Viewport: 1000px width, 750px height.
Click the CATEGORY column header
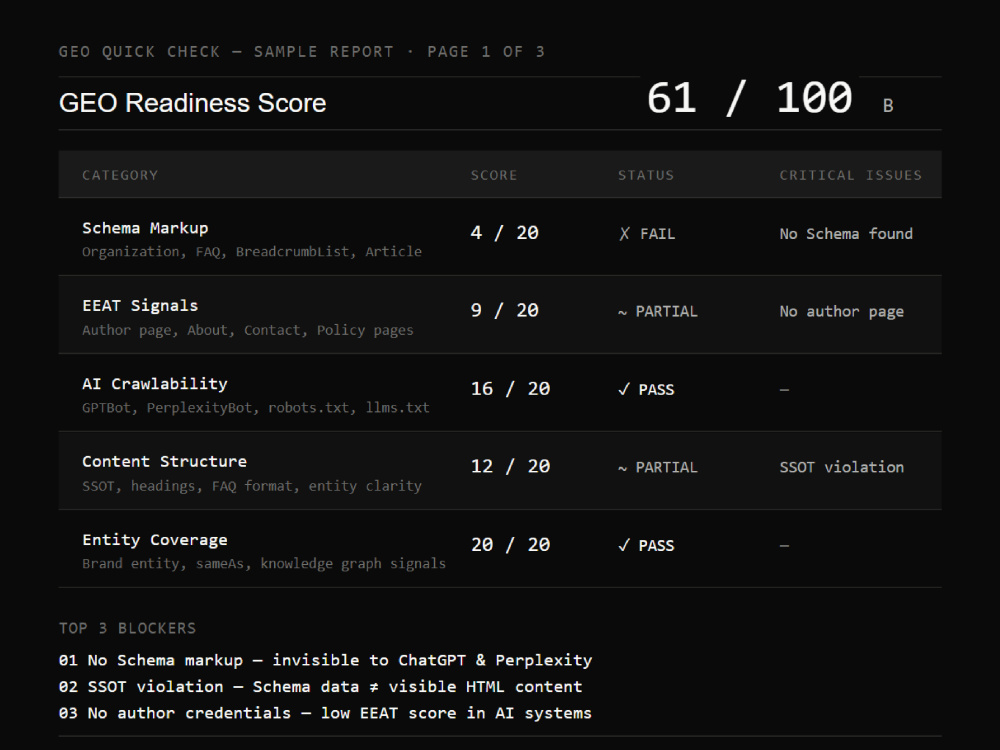pyautogui.click(x=120, y=175)
